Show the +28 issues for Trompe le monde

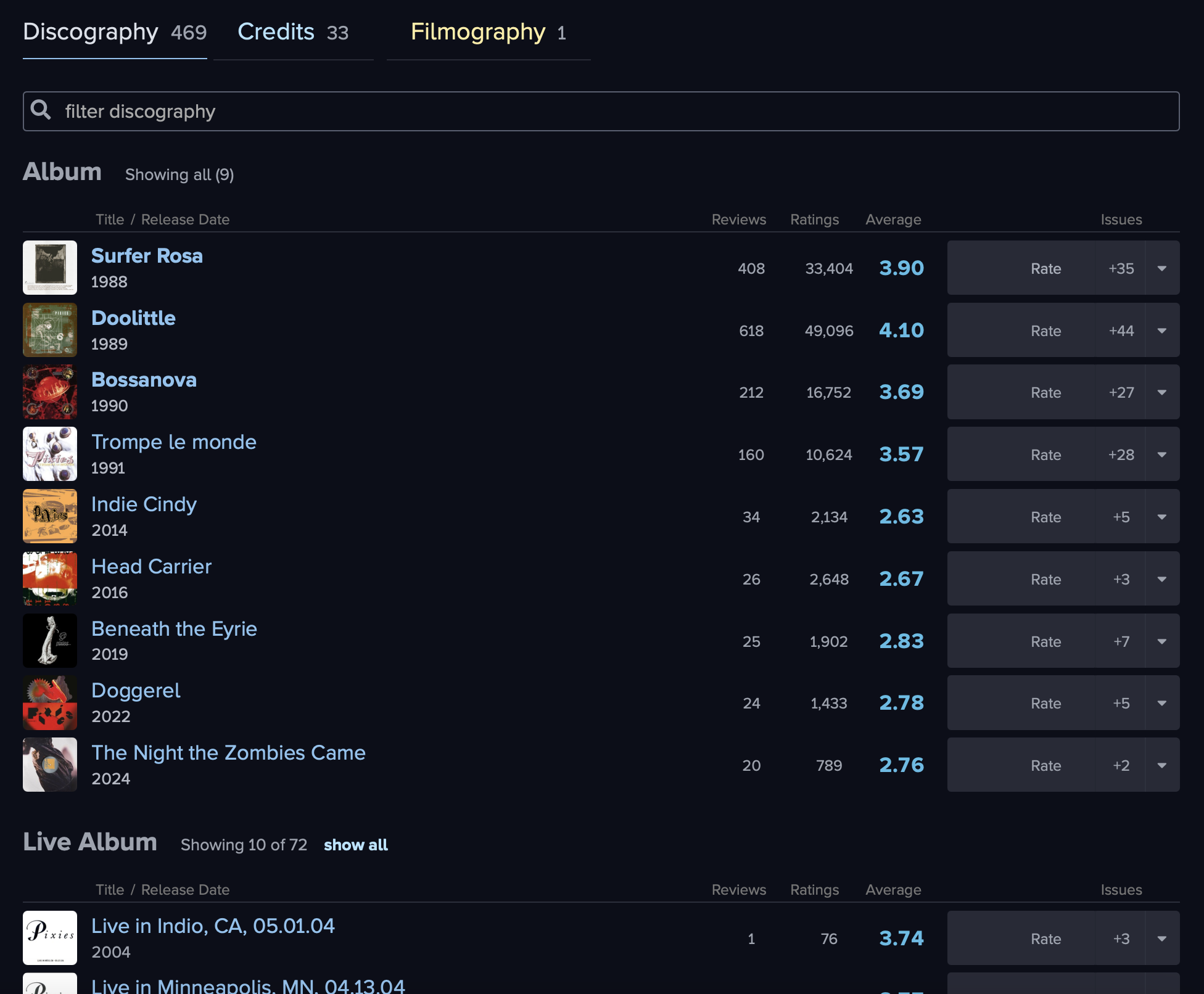pos(1121,454)
